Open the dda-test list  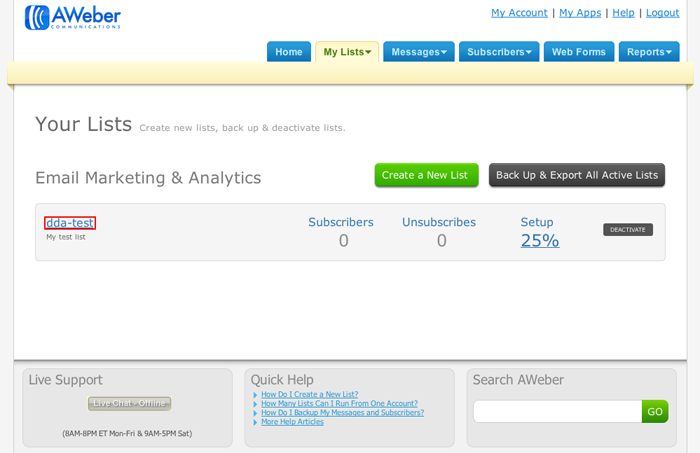[70, 223]
